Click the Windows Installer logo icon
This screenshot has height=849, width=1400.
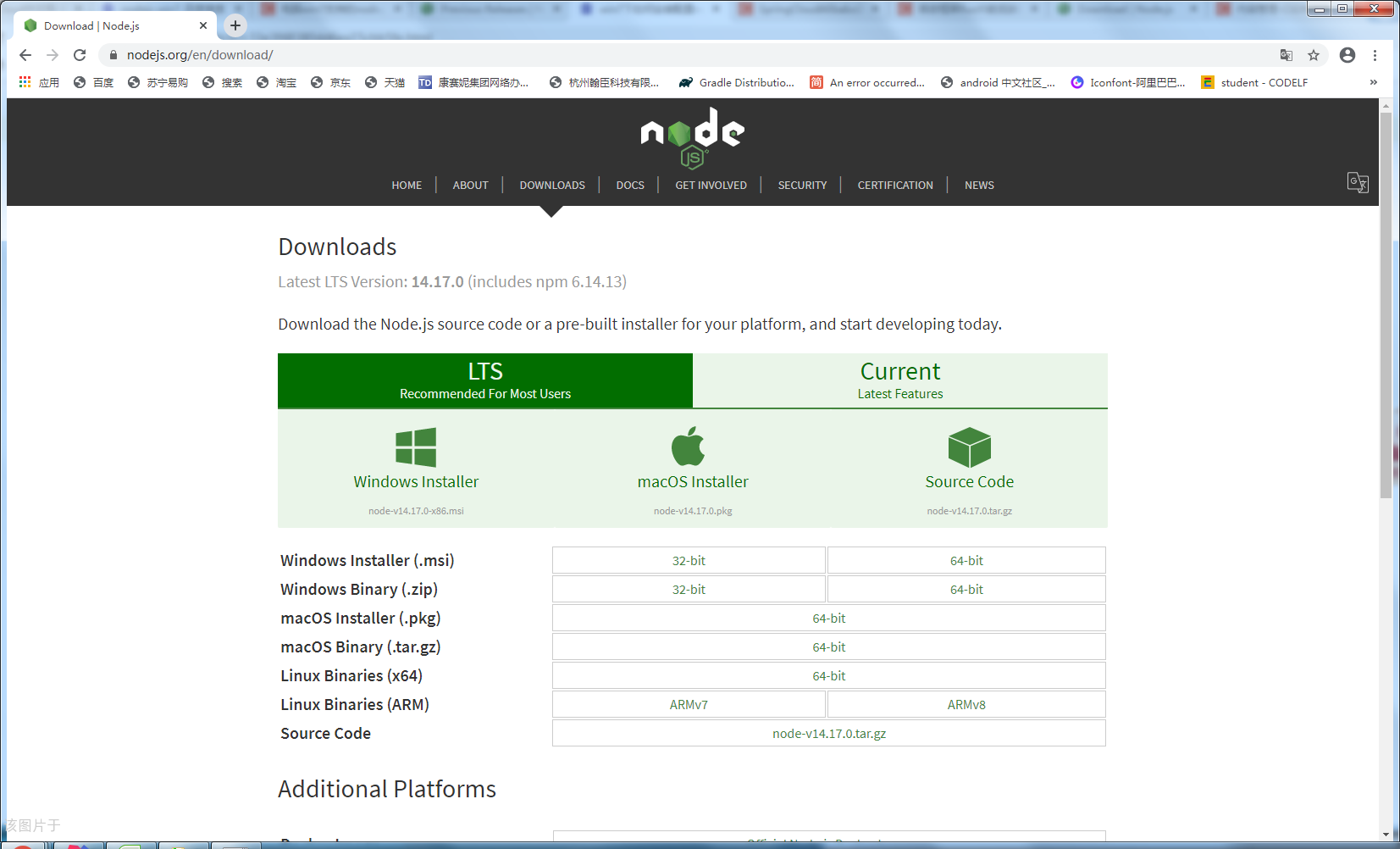point(416,447)
